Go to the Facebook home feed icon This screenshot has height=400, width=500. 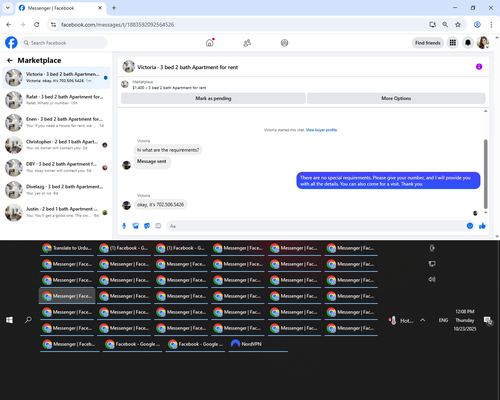210,43
